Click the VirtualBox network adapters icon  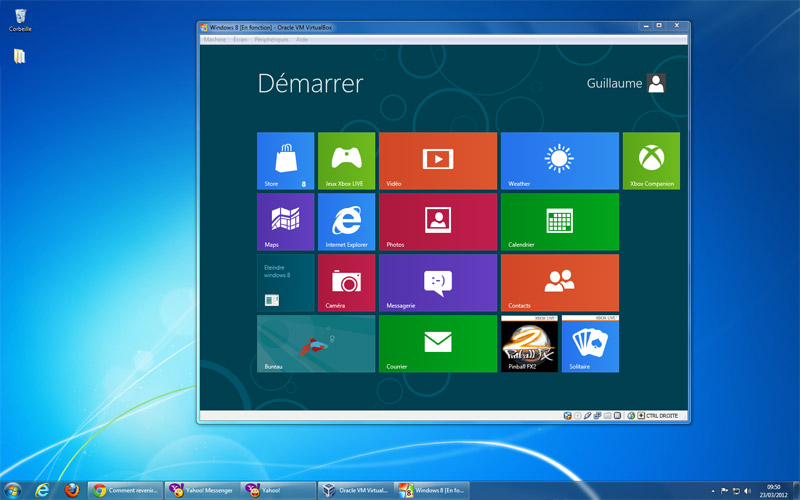597,416
